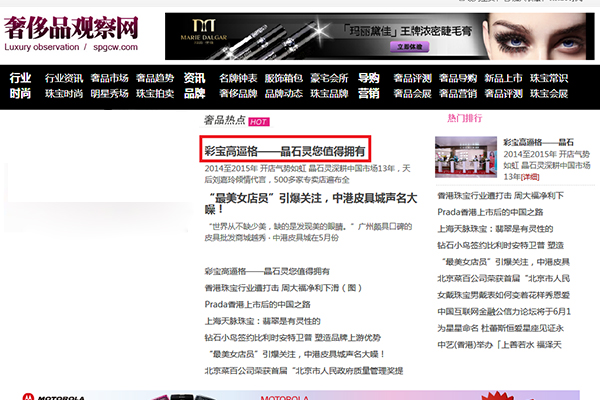Open 女戴珠宝男戴表如何卖着花样秀恩爱 ranking link
Viewport: 600px width, 400px height.
point(504,295)
